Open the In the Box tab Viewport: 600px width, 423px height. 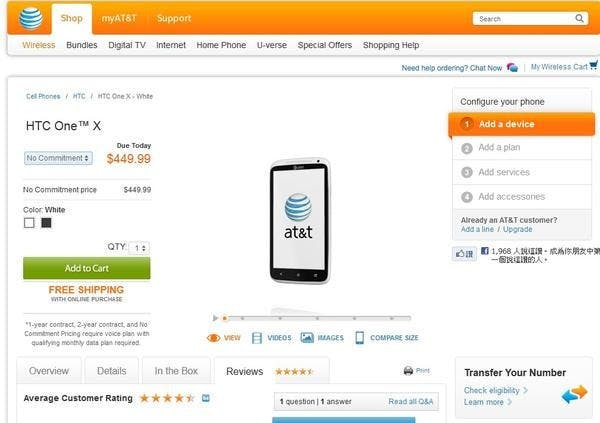pos(176,371)
